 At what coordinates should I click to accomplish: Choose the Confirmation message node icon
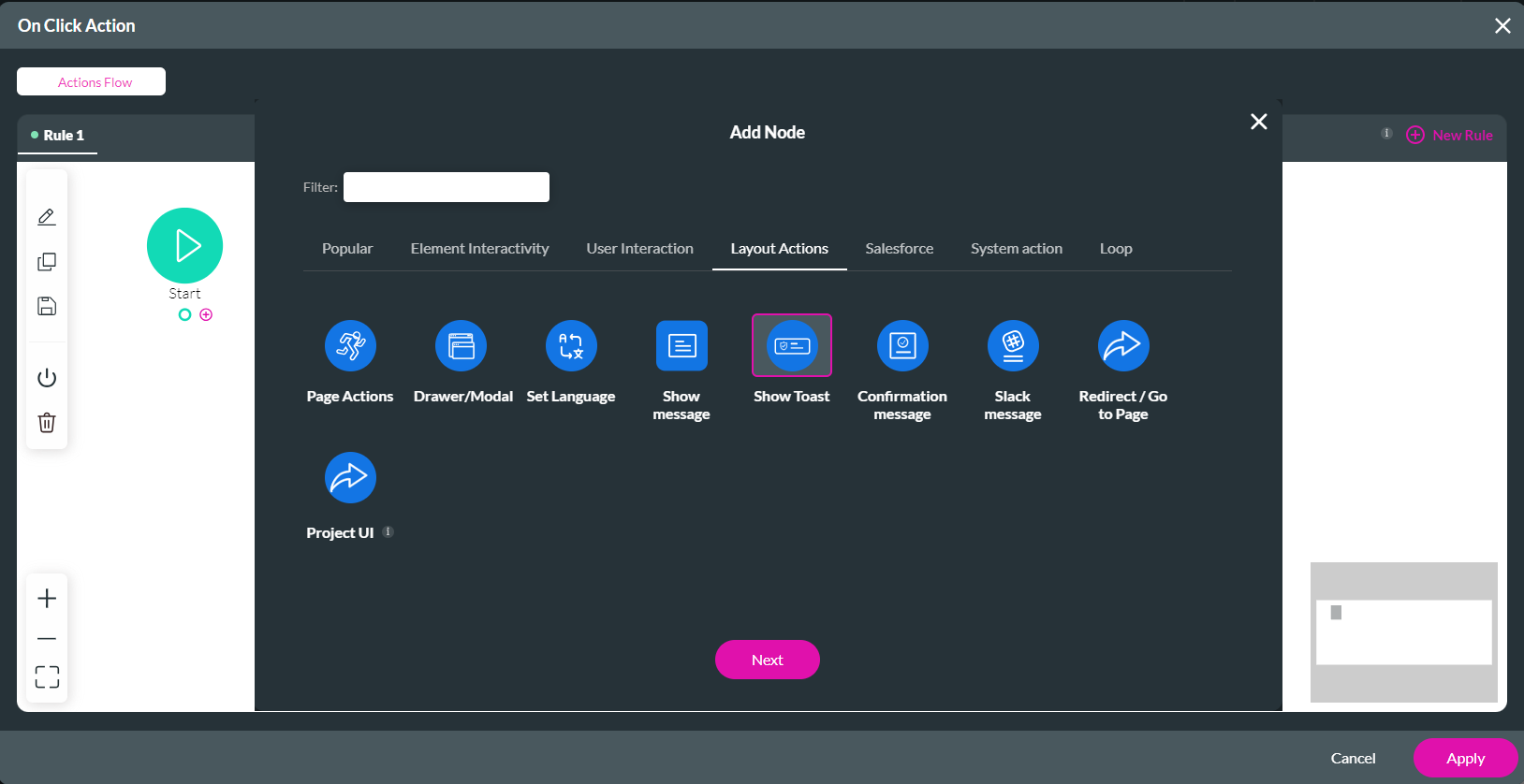902,345
